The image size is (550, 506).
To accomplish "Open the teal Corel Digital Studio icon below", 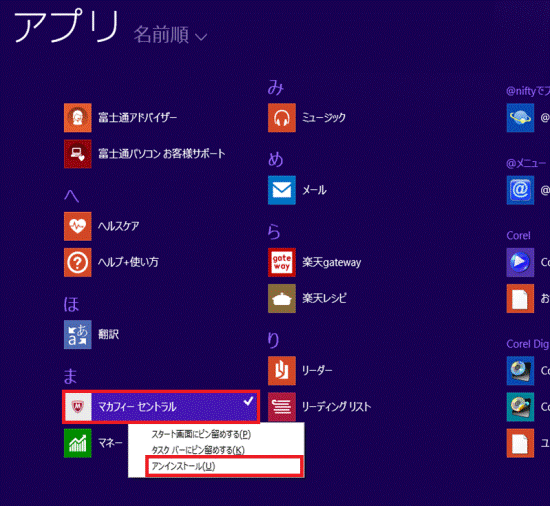I will tap(520, 407).
